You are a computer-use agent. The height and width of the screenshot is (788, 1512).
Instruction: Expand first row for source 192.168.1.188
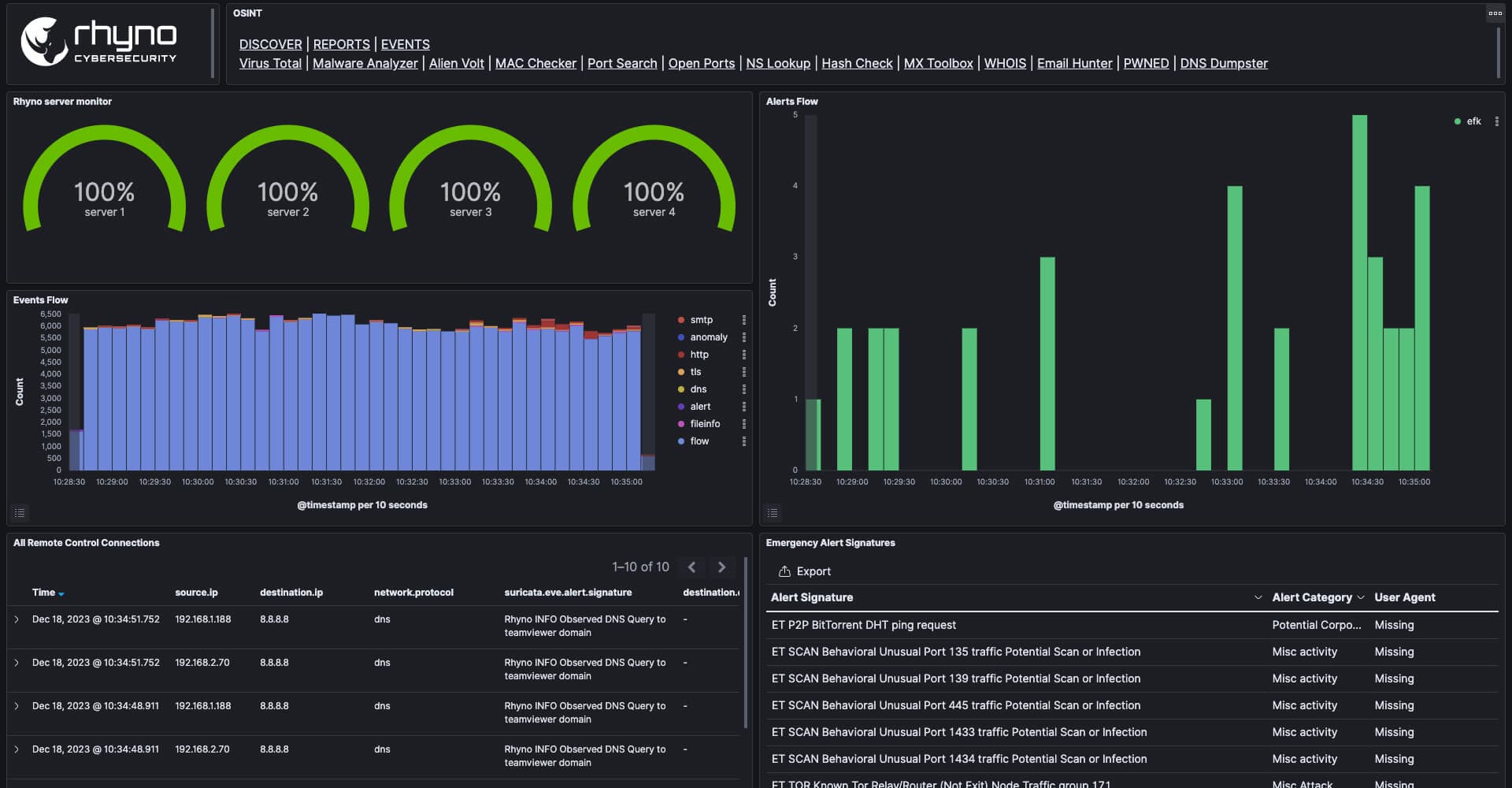click(17, 619)
